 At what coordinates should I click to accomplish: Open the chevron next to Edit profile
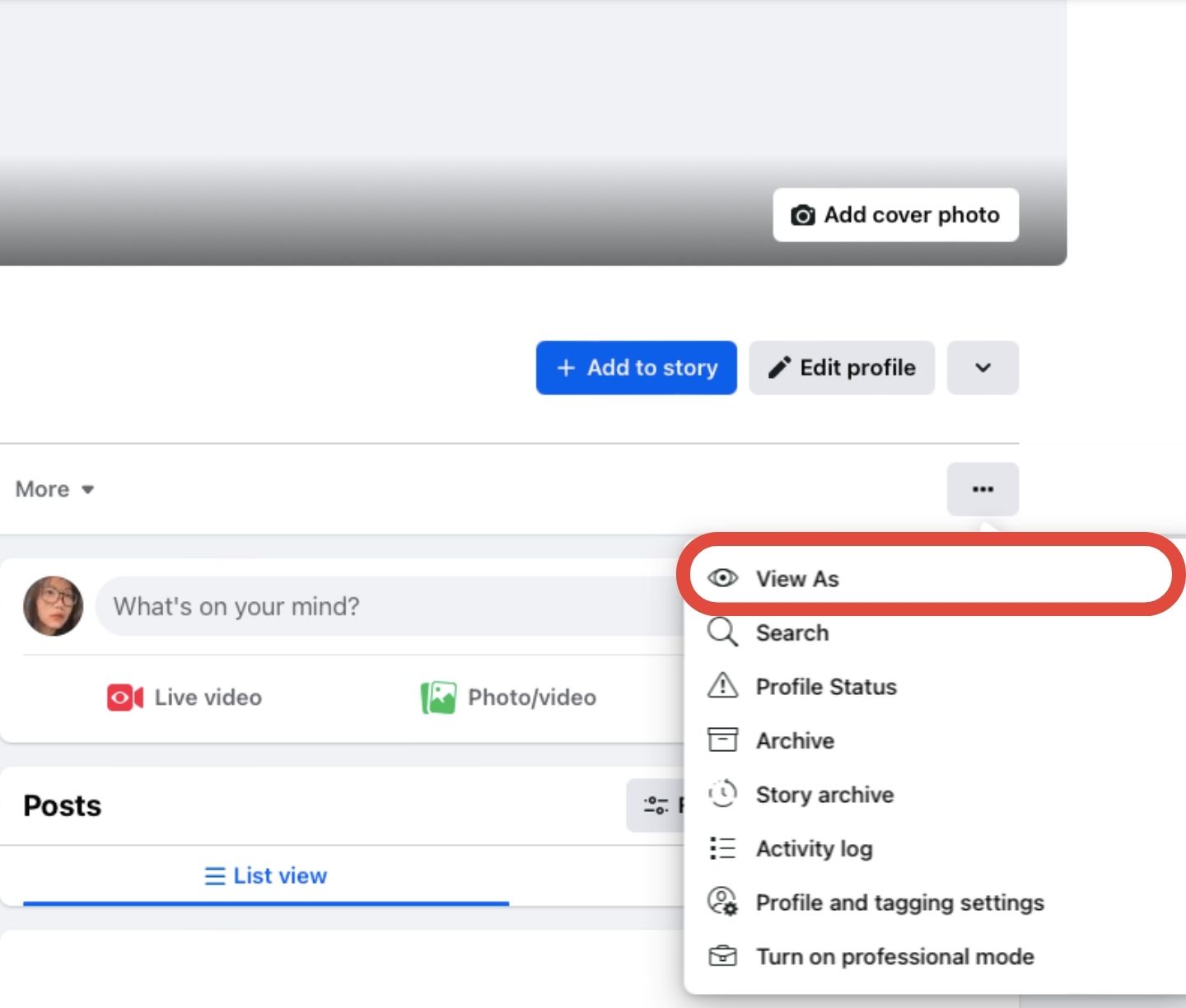tap(983, 367)
